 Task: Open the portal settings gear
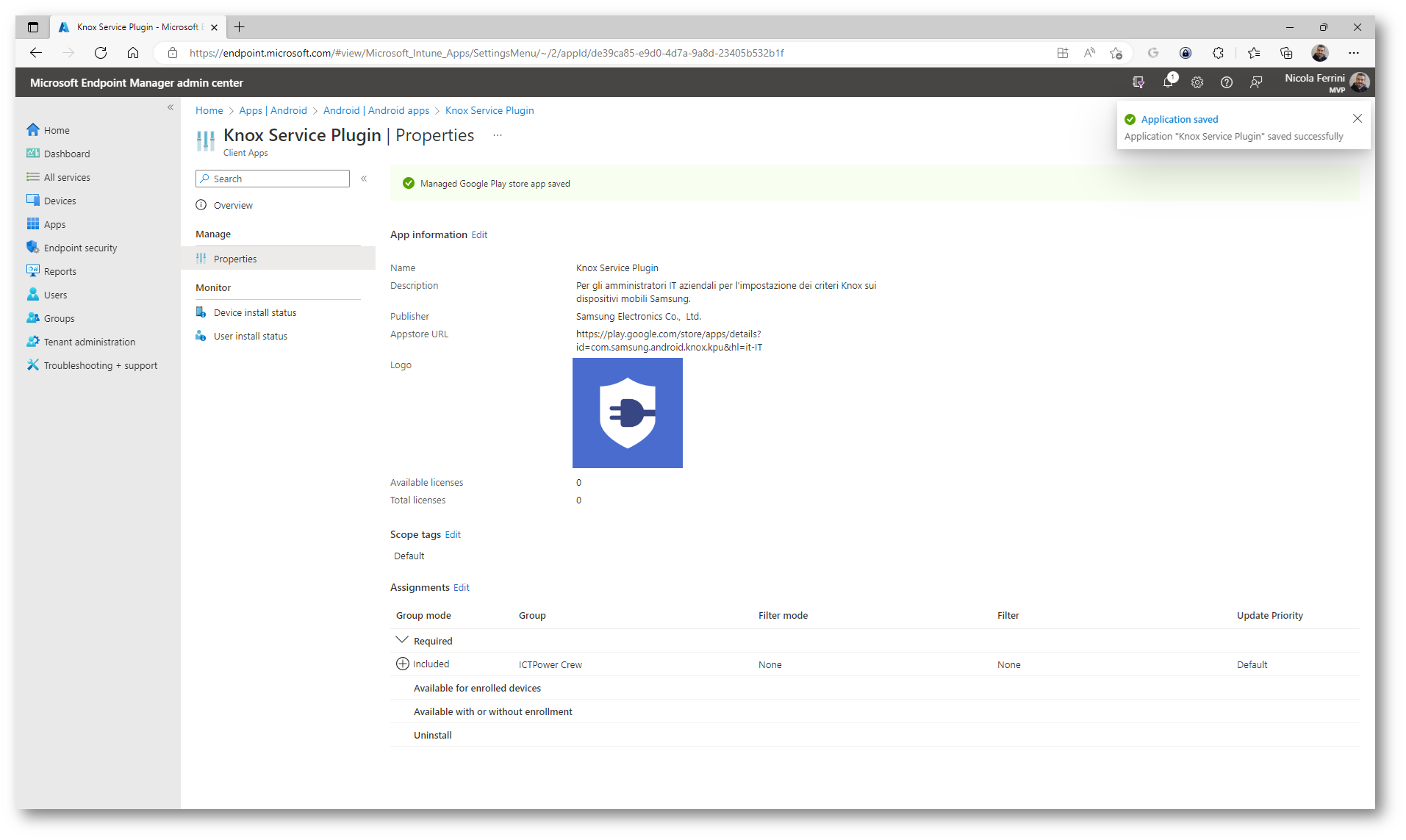(x=1197, y=82)
